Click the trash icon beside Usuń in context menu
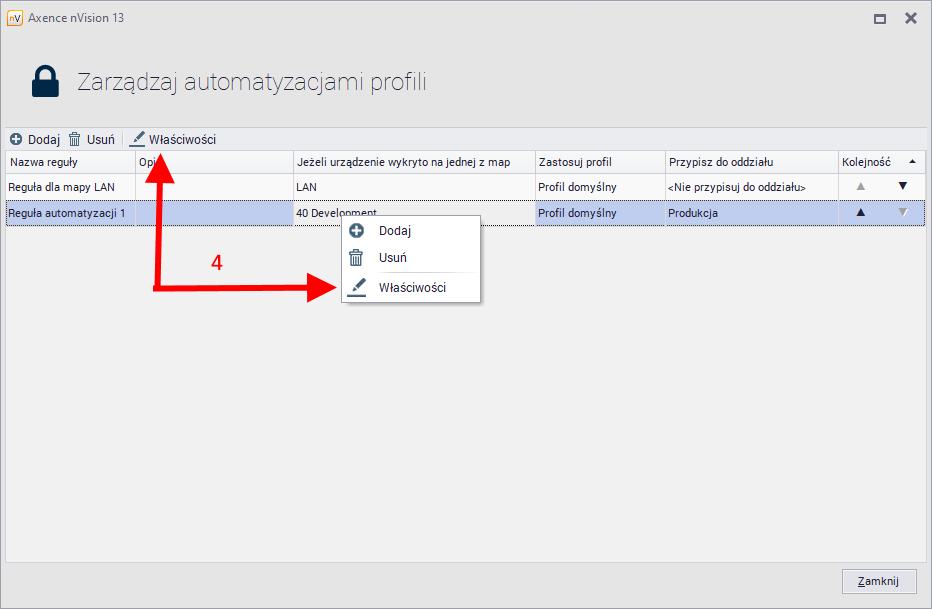 coord(358,258)
